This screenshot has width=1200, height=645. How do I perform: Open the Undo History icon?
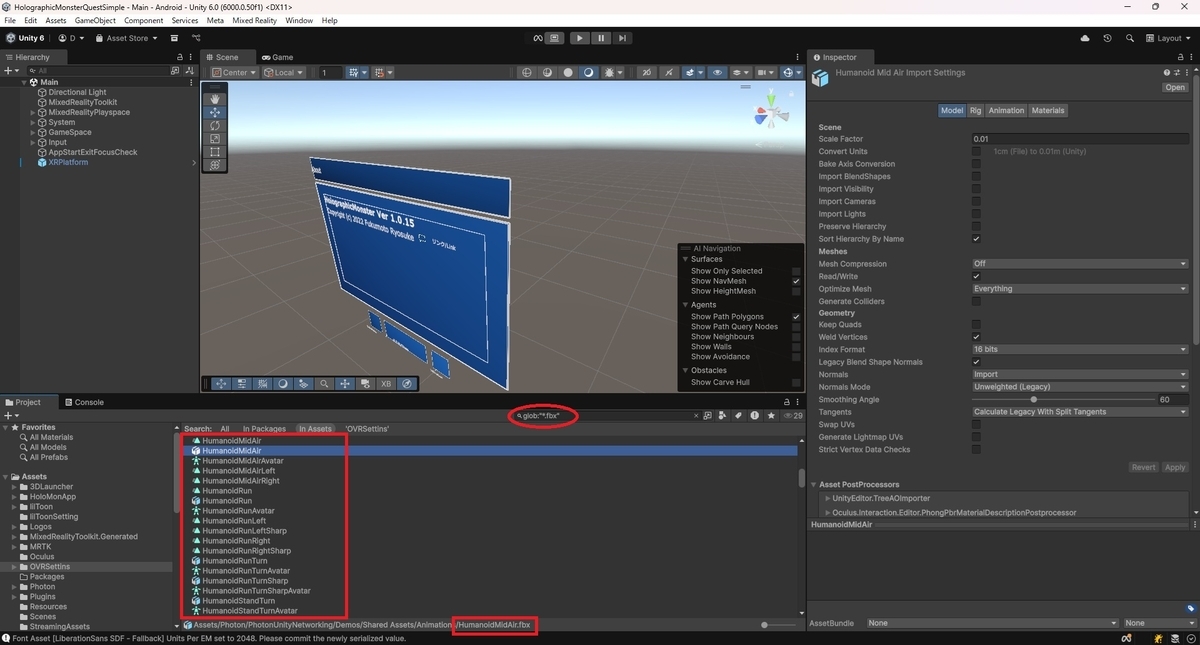click(x=1107, y=38)
